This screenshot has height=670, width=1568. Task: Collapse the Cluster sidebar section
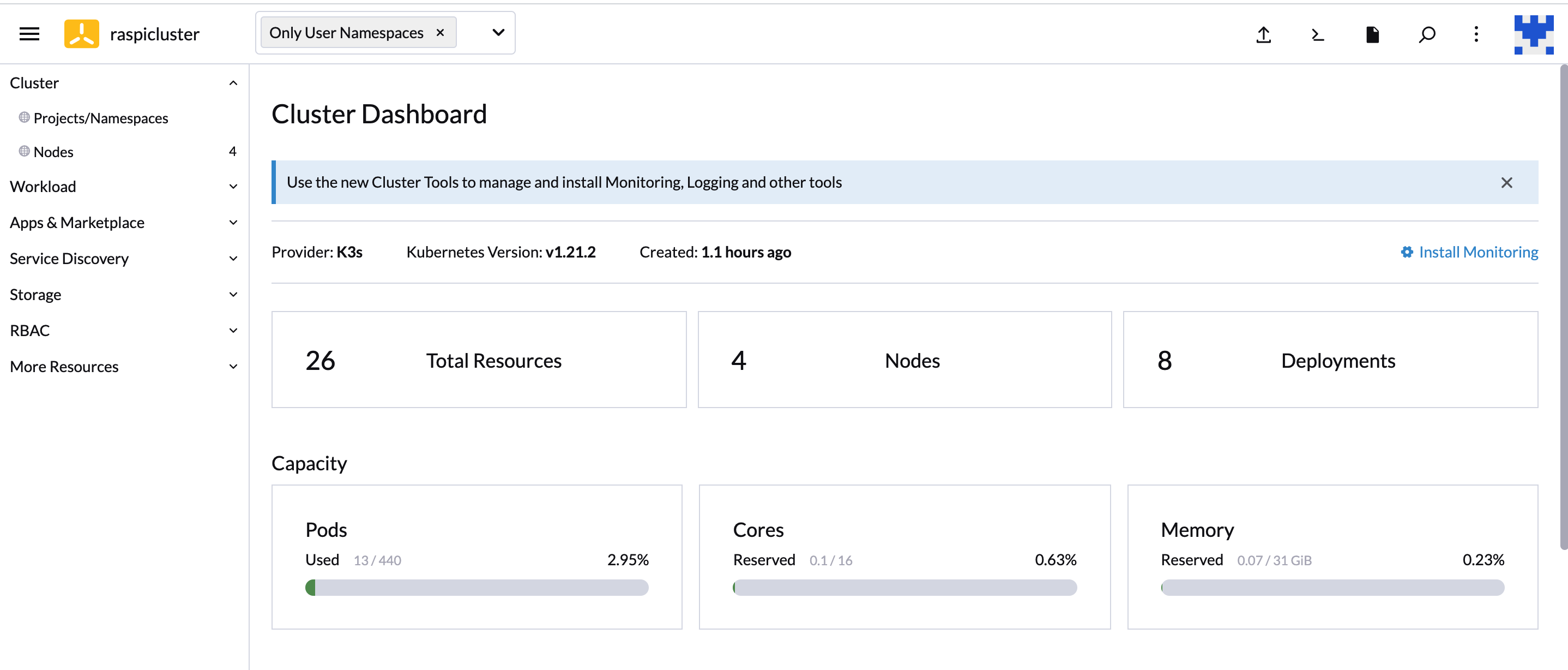[233, 83]
